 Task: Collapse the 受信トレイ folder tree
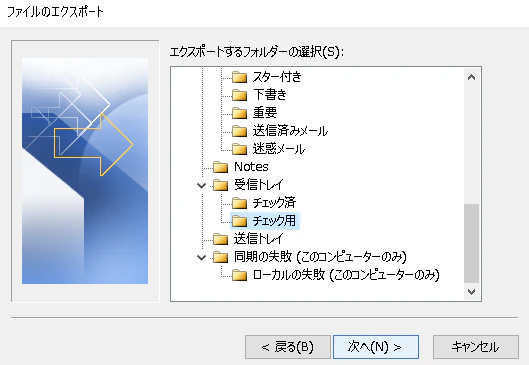pyautogui.click(x=201, y=185)
